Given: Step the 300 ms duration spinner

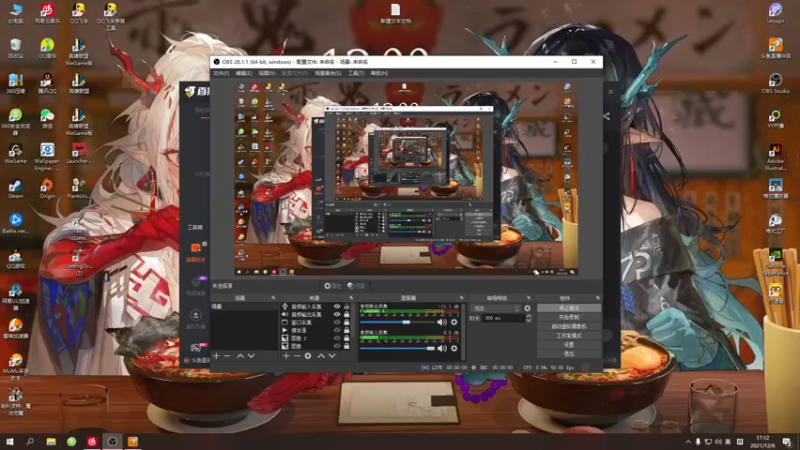Looking at the screenshot, I should coord(528,318).
